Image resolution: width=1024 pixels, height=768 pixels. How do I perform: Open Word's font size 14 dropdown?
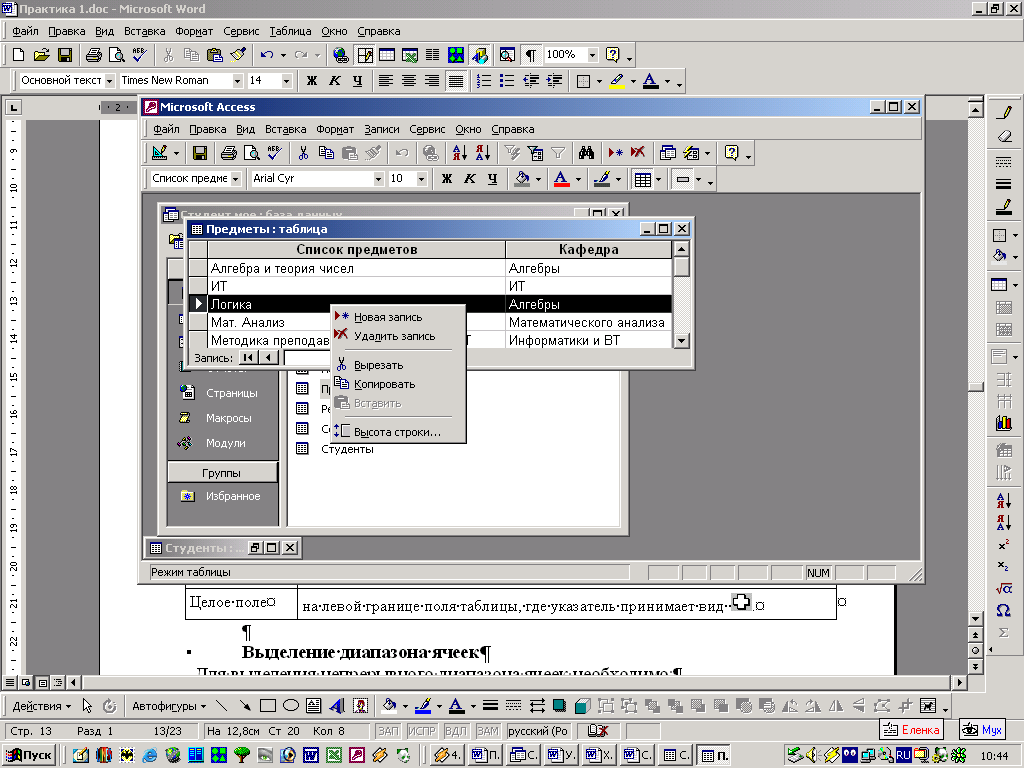pos(286,80)
